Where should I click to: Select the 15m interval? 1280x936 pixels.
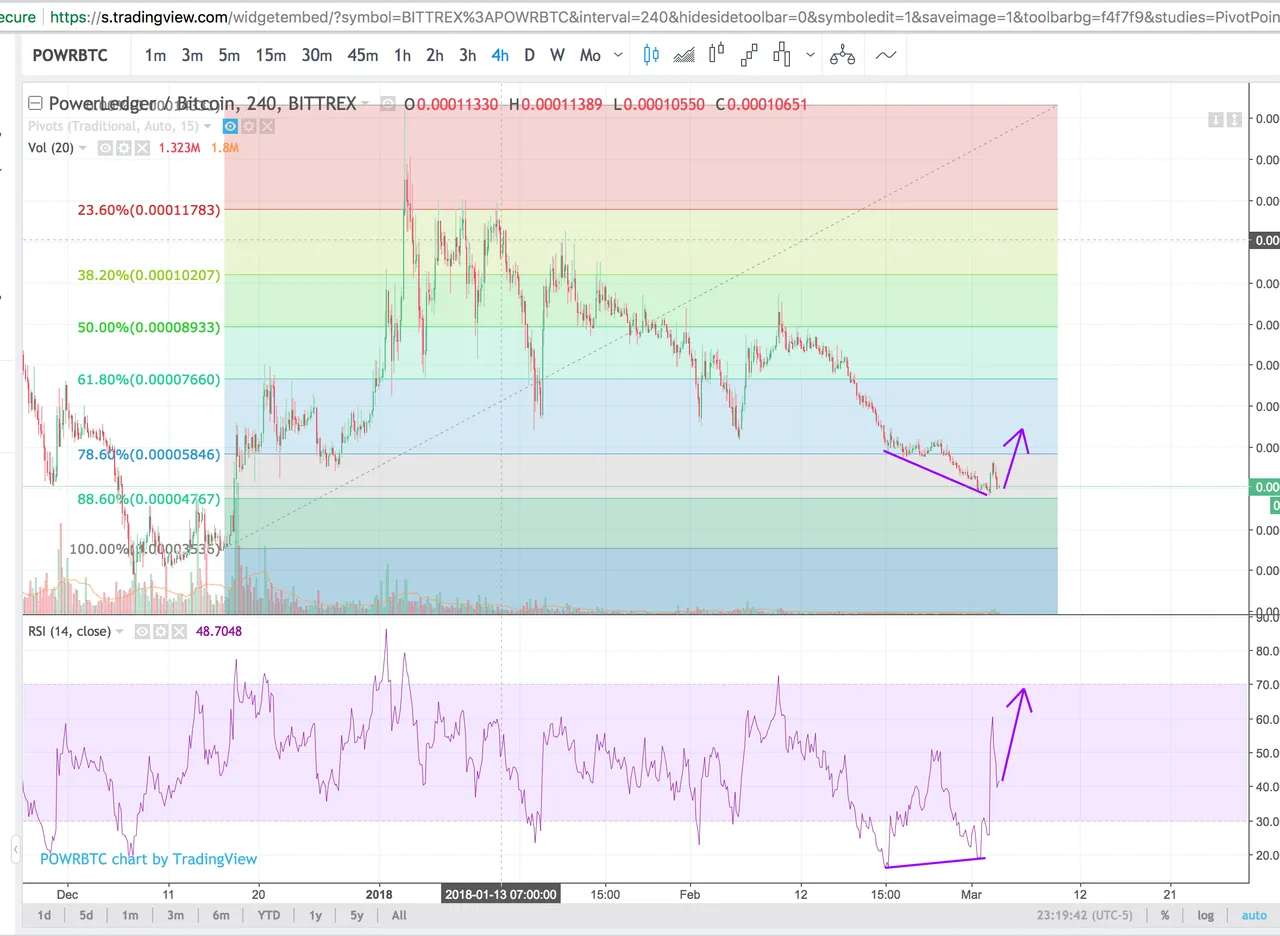pos(270,56)
